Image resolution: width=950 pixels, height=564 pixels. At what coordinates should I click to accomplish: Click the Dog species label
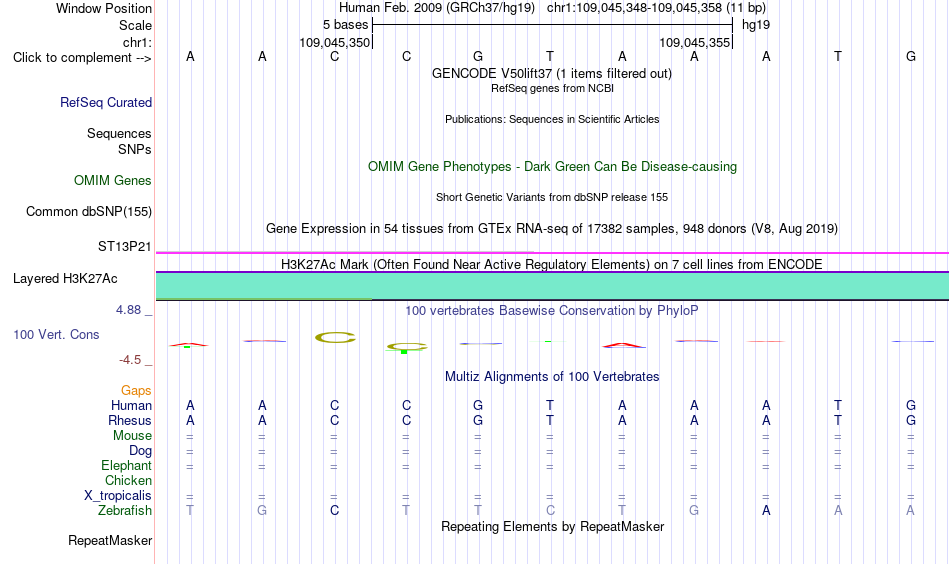pyautogui.click(x=140, y=451)
